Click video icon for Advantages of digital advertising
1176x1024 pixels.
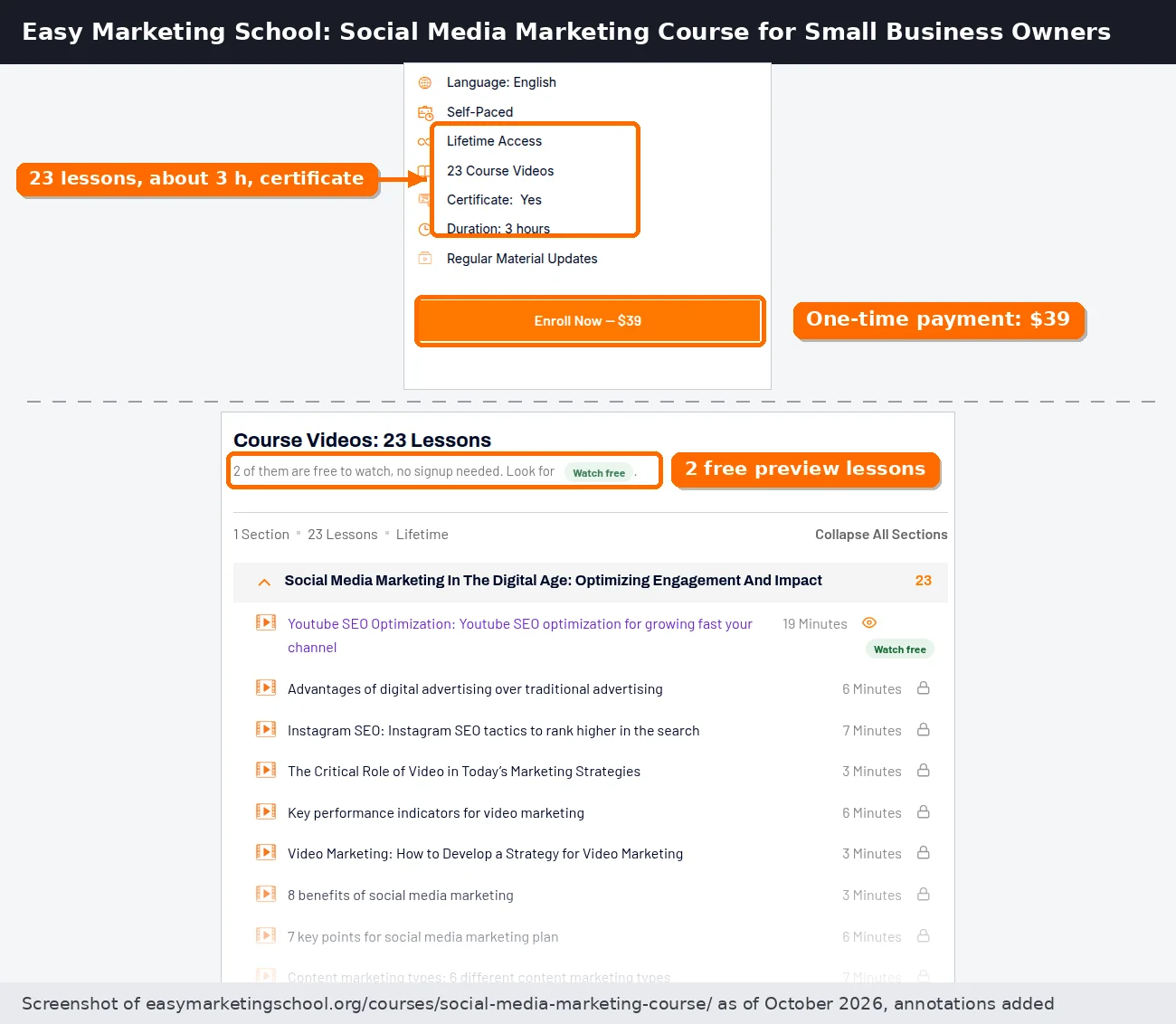pyautogui.click(x=266, y=687)
